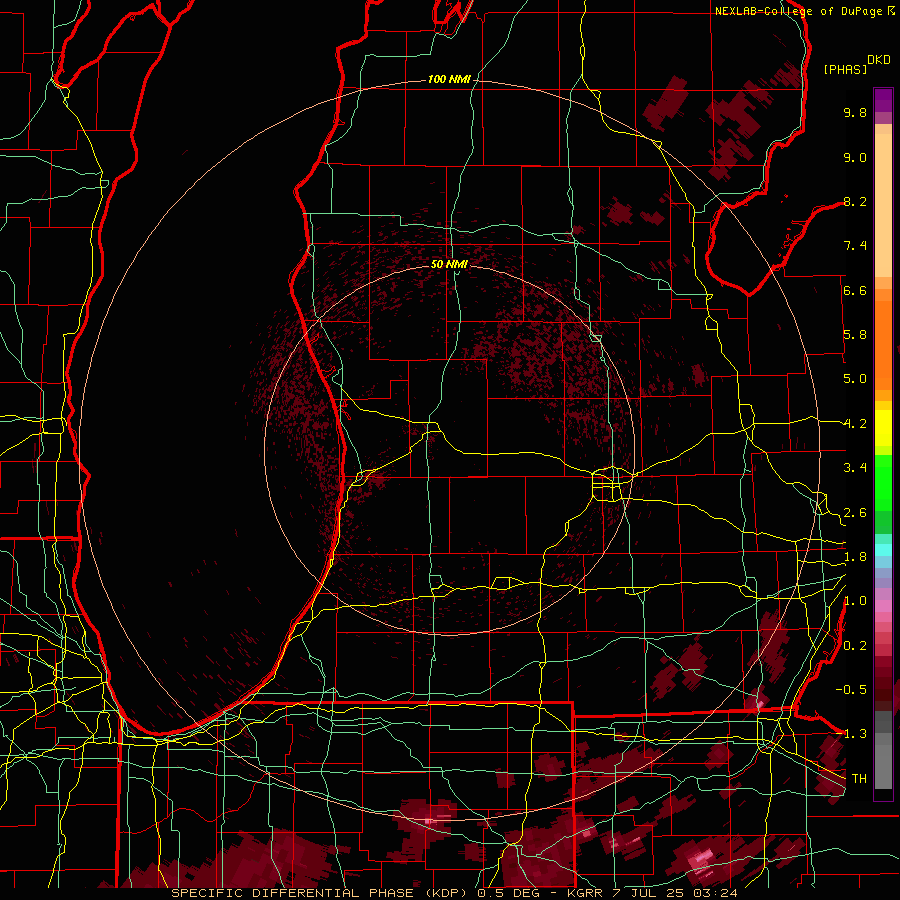Click the KGRR station identifier in the caption
Viewport: 900px width, 900px height.
tap(584, 893)
